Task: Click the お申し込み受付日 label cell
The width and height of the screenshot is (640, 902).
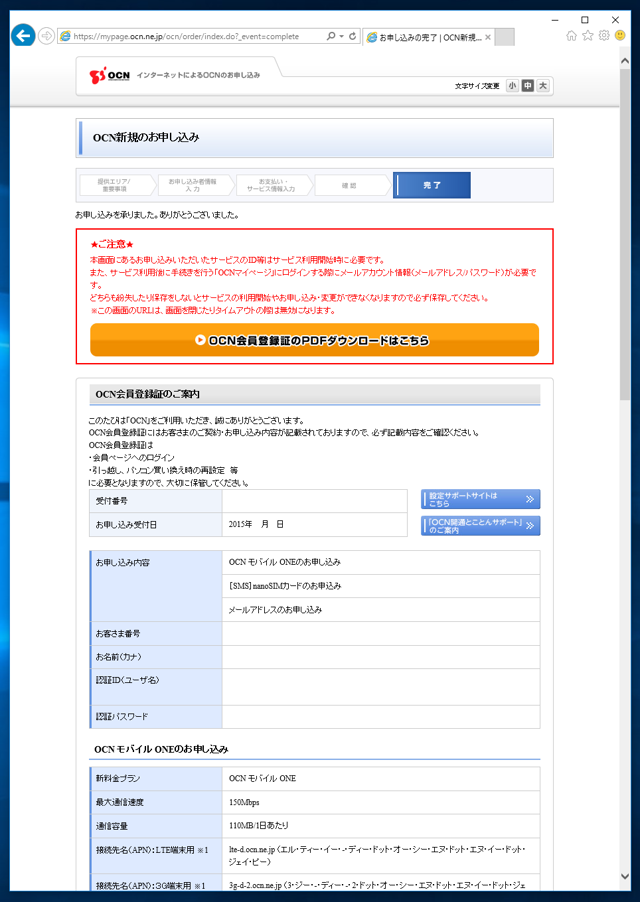Action: pos(156,525)
